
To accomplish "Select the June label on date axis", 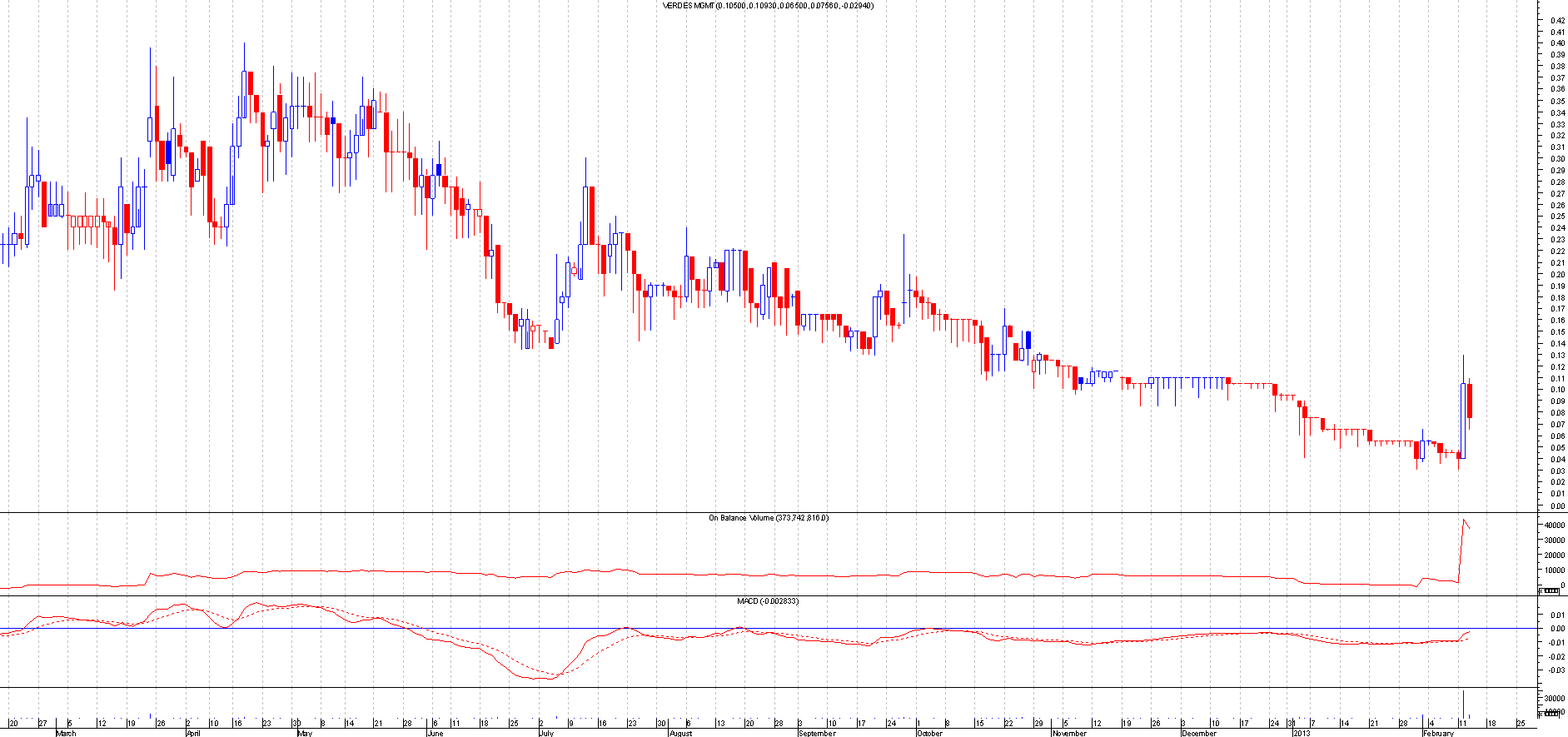I will click(434, 733).
